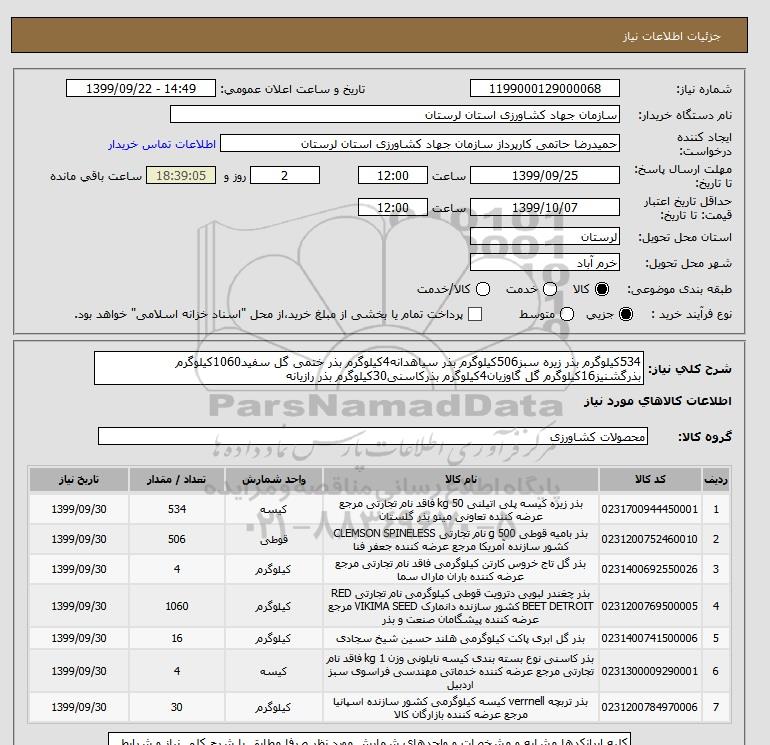Click response deadline date 1399/09/25

tap(545, 175)
